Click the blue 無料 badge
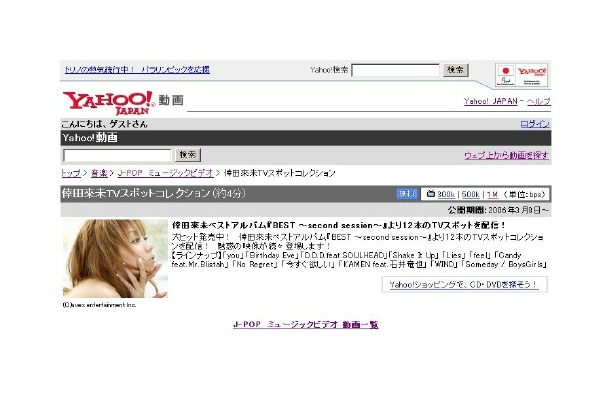 tap(406, 194)
